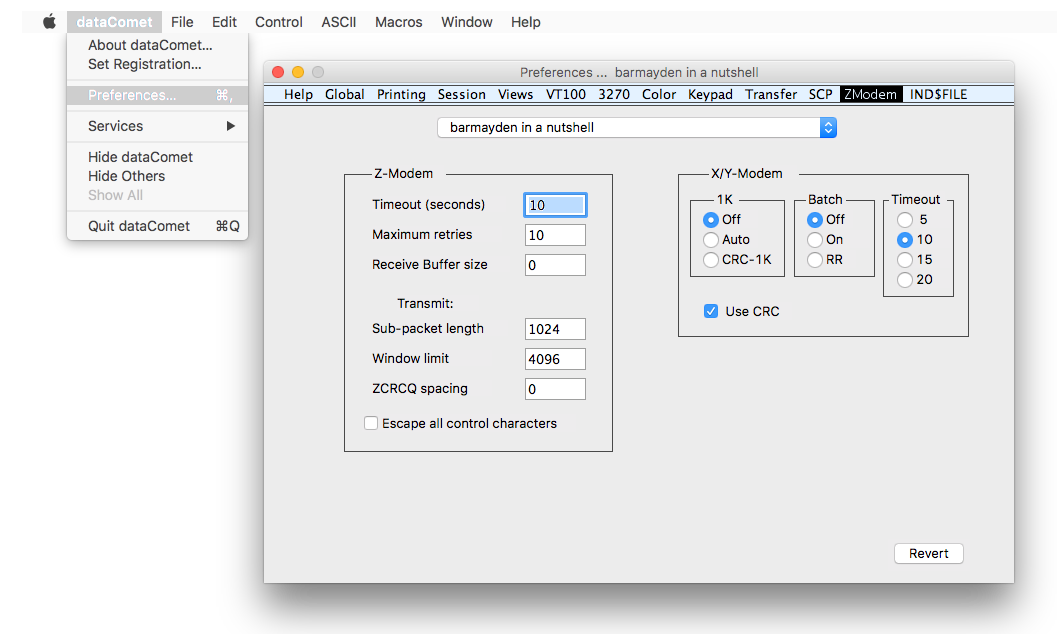
Task: Click the Timeout (seconds) field
Action: [555, 205]
